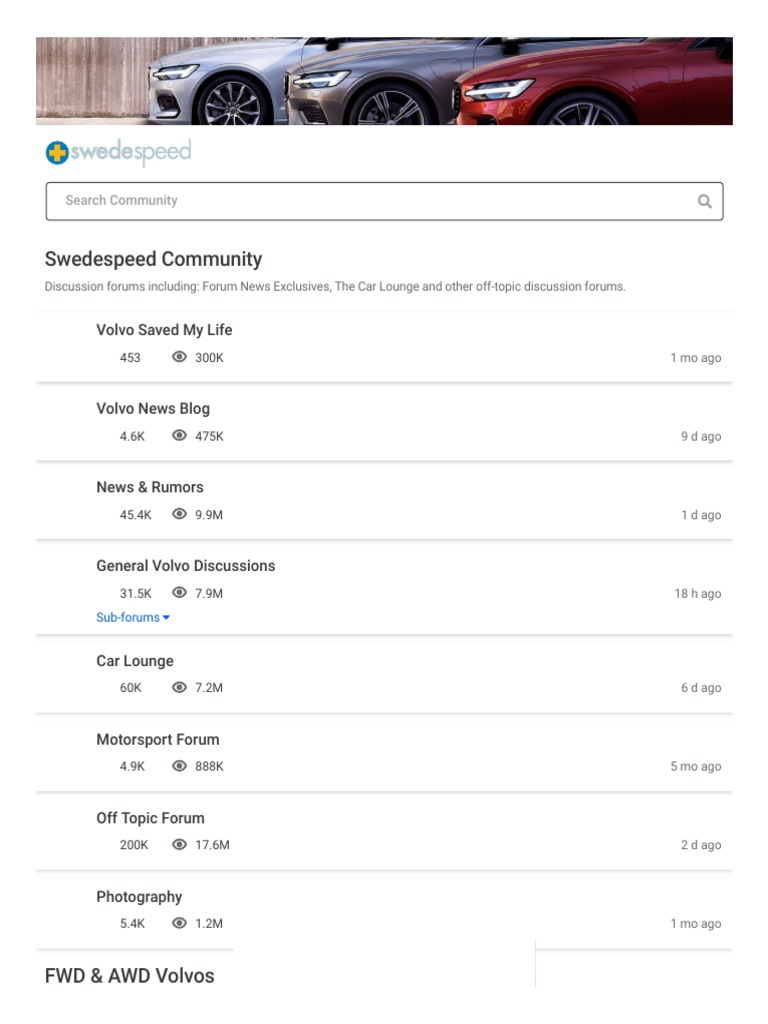The image size is (768, 1024).
Task: Open the Off Topic Forum
Action: 150,818
